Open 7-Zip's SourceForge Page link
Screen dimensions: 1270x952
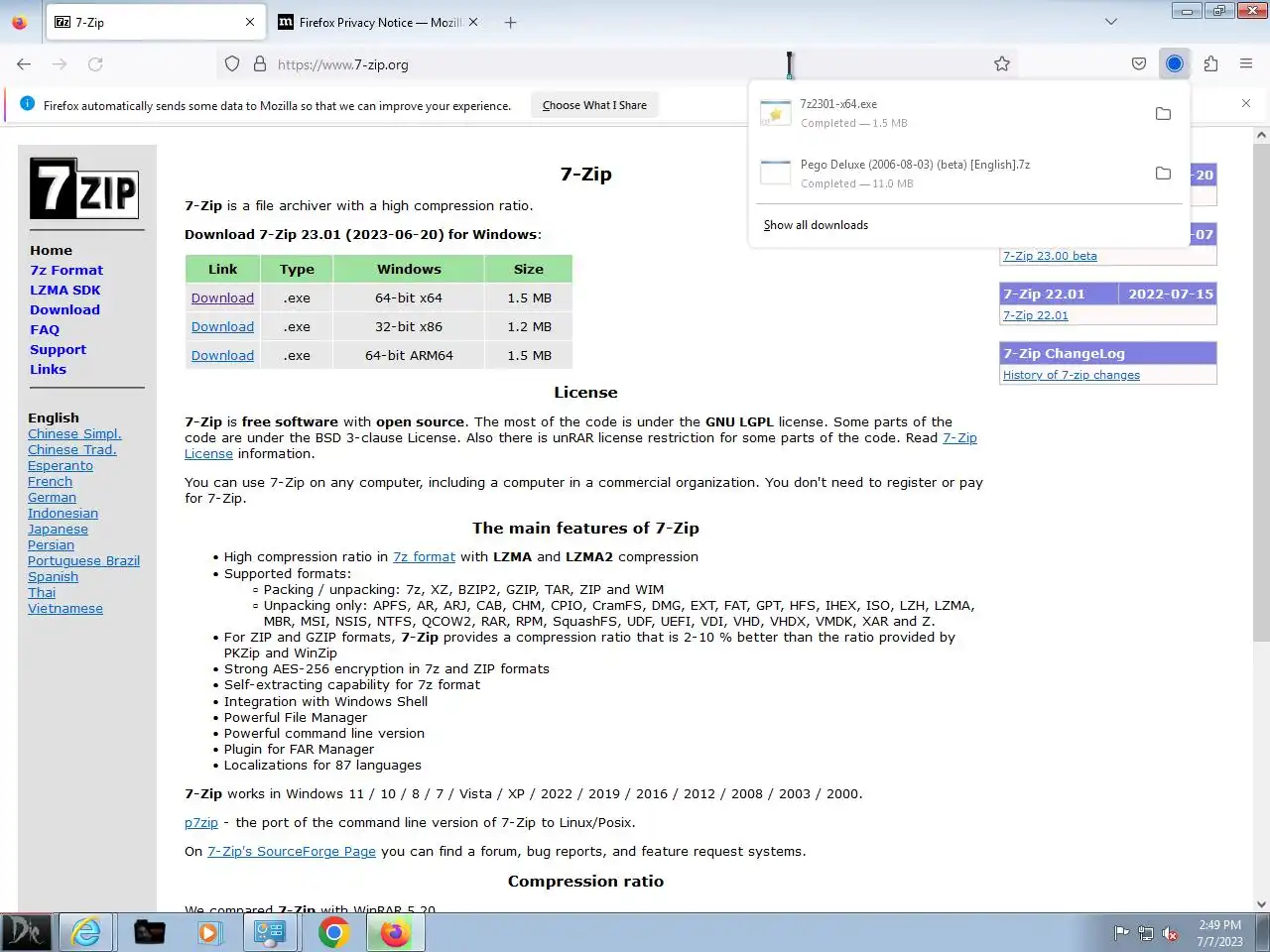tap(292, 852)
